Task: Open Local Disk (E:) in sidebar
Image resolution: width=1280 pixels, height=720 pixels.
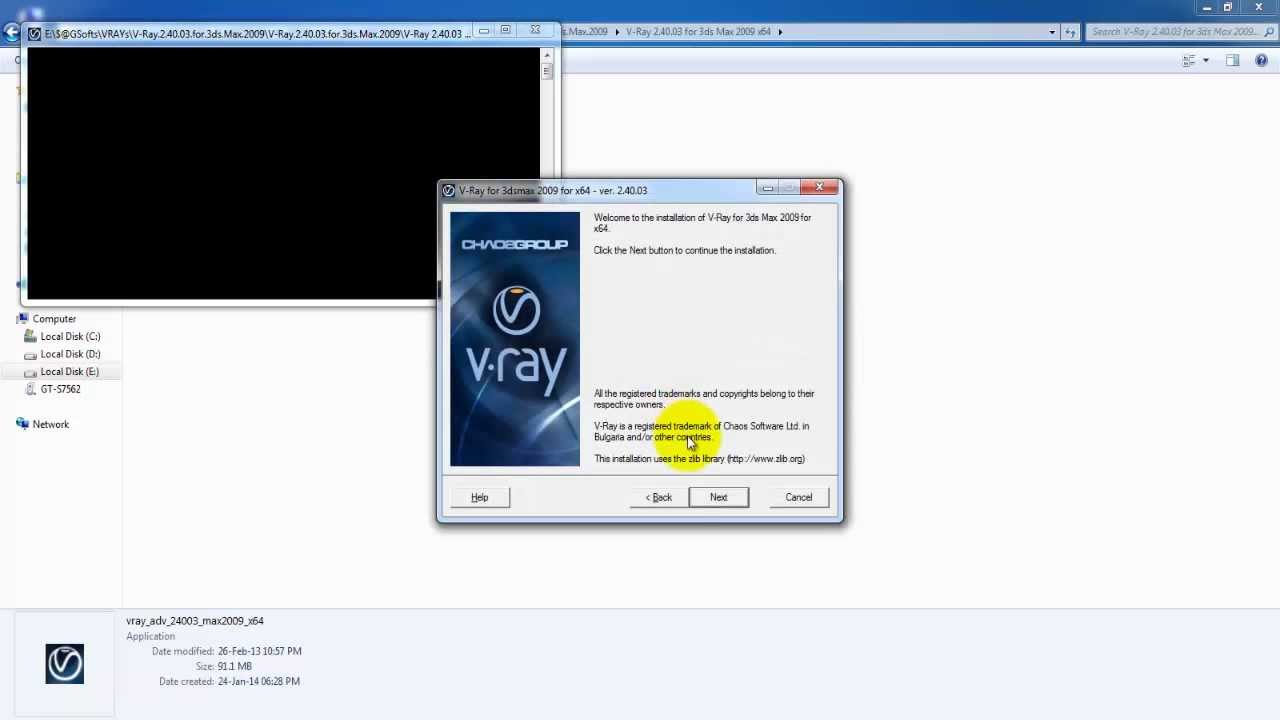Action: pyautogui.click(x=70, y=372)
